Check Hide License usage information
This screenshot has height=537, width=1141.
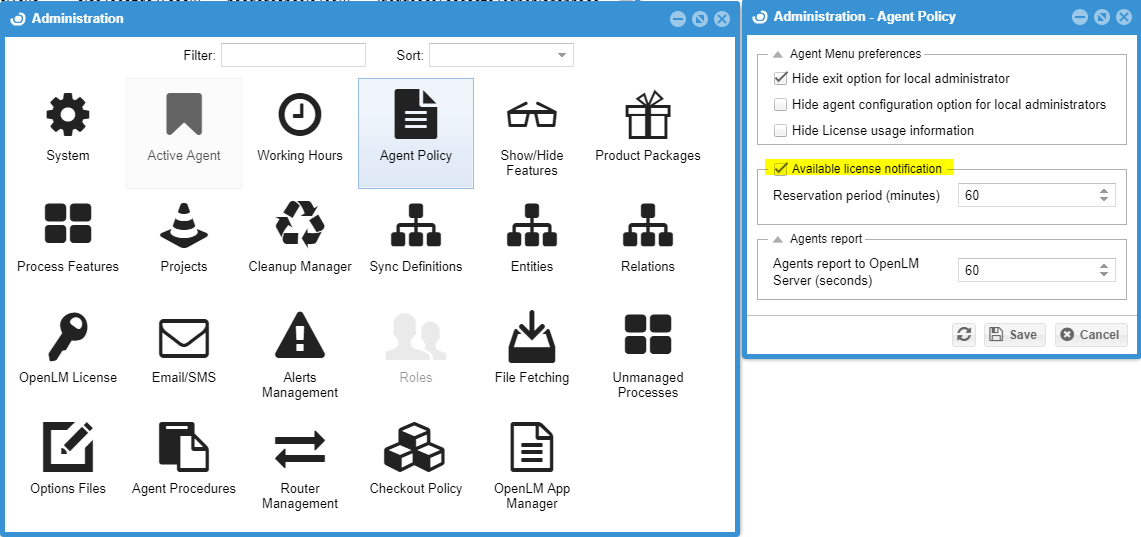(781, 130)
